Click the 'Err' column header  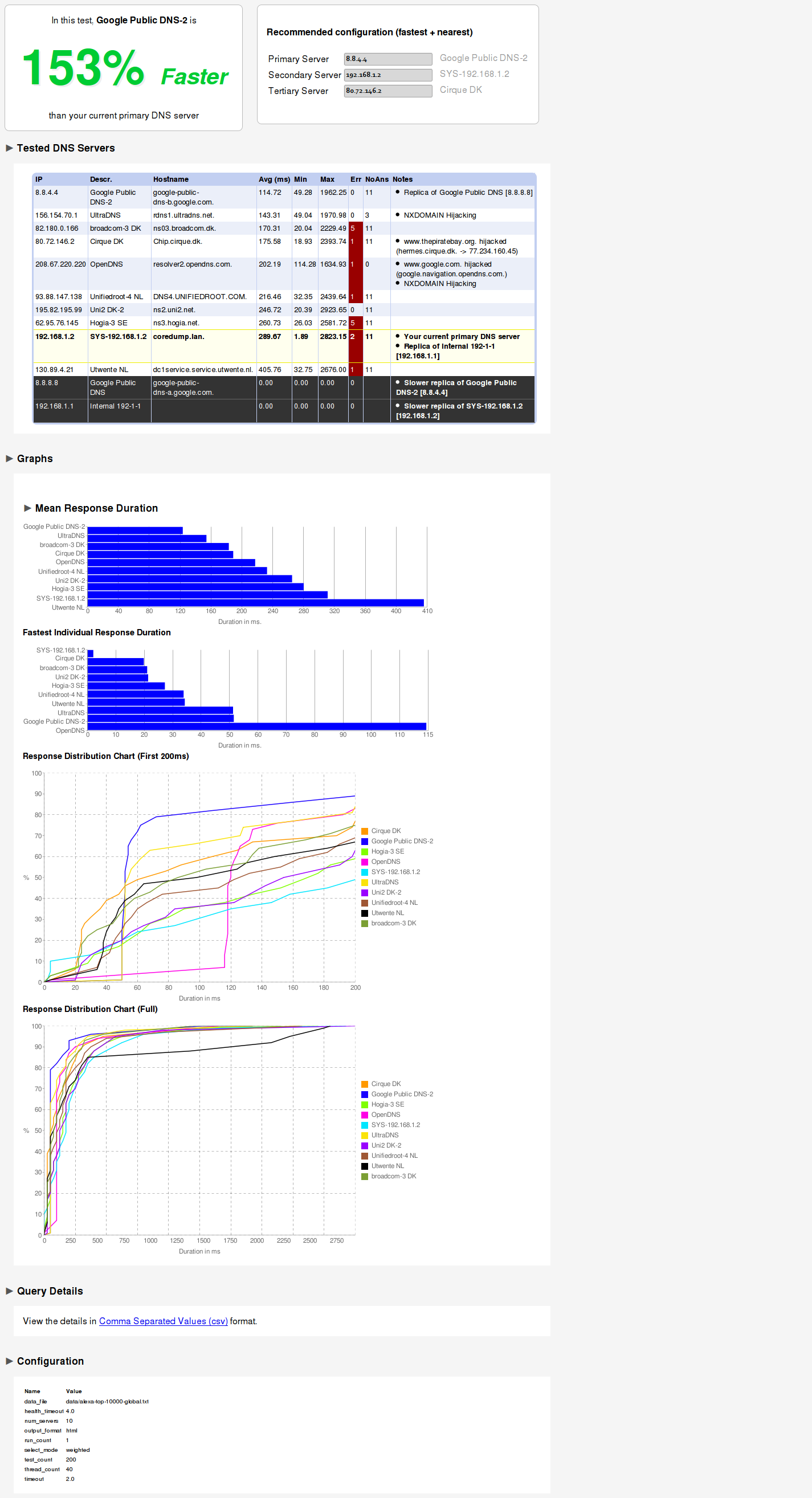(x=356, y=179)
